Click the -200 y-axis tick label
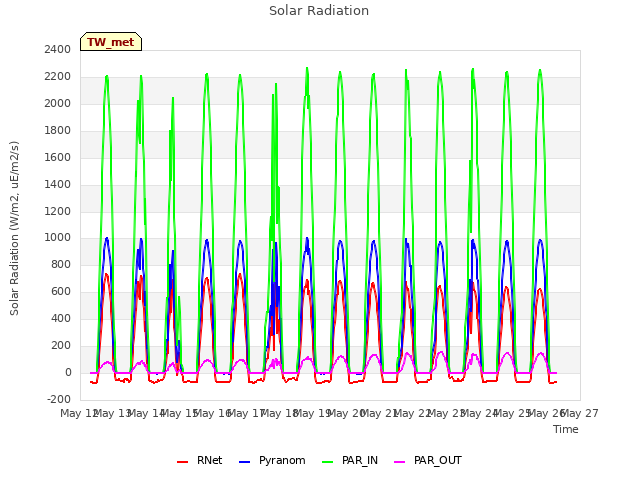 tap(59, 399)
